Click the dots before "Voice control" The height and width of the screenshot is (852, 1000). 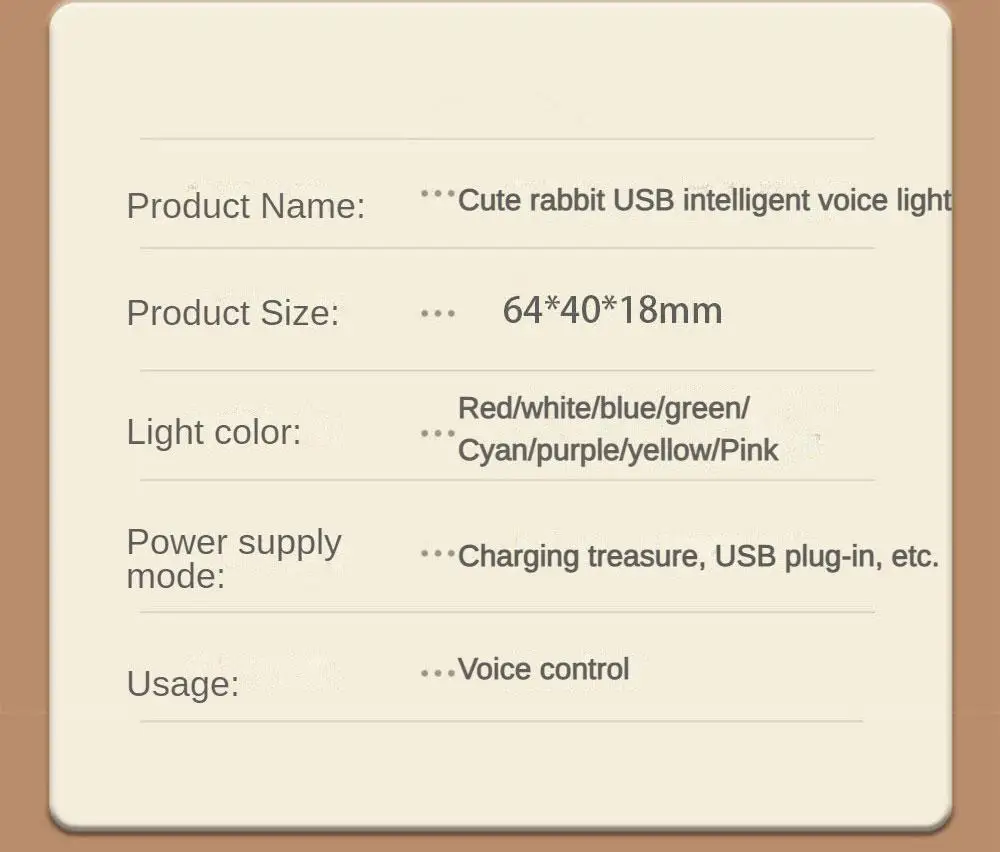[438, 674]
